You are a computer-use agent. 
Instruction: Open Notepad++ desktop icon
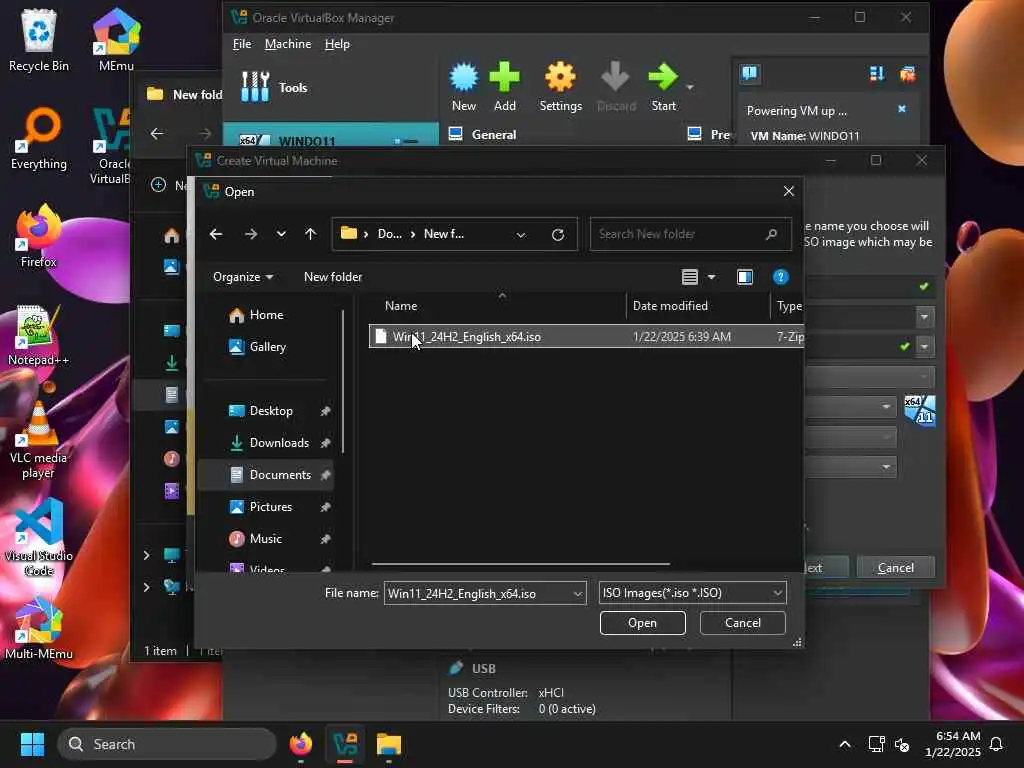[39, 335]
